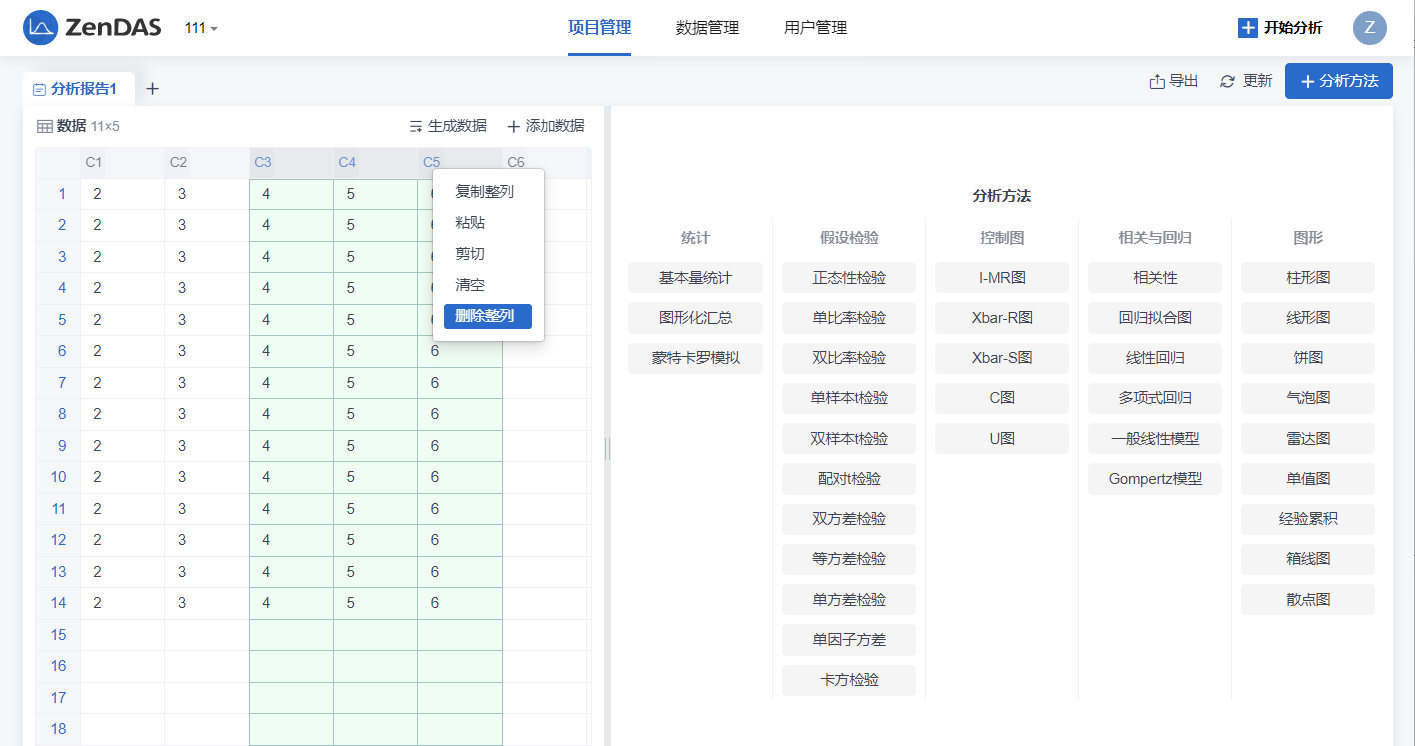Click the refresh (更新) icon
Image resolution: width=1415 pixels, height=746 pixels.
[x=1228, y=81]
